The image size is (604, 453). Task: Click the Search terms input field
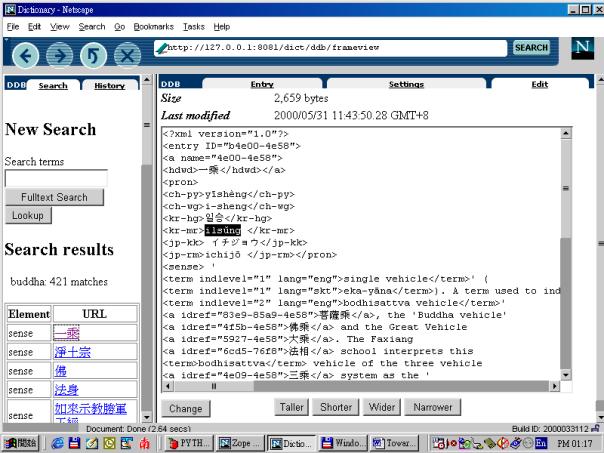point(56,178)
